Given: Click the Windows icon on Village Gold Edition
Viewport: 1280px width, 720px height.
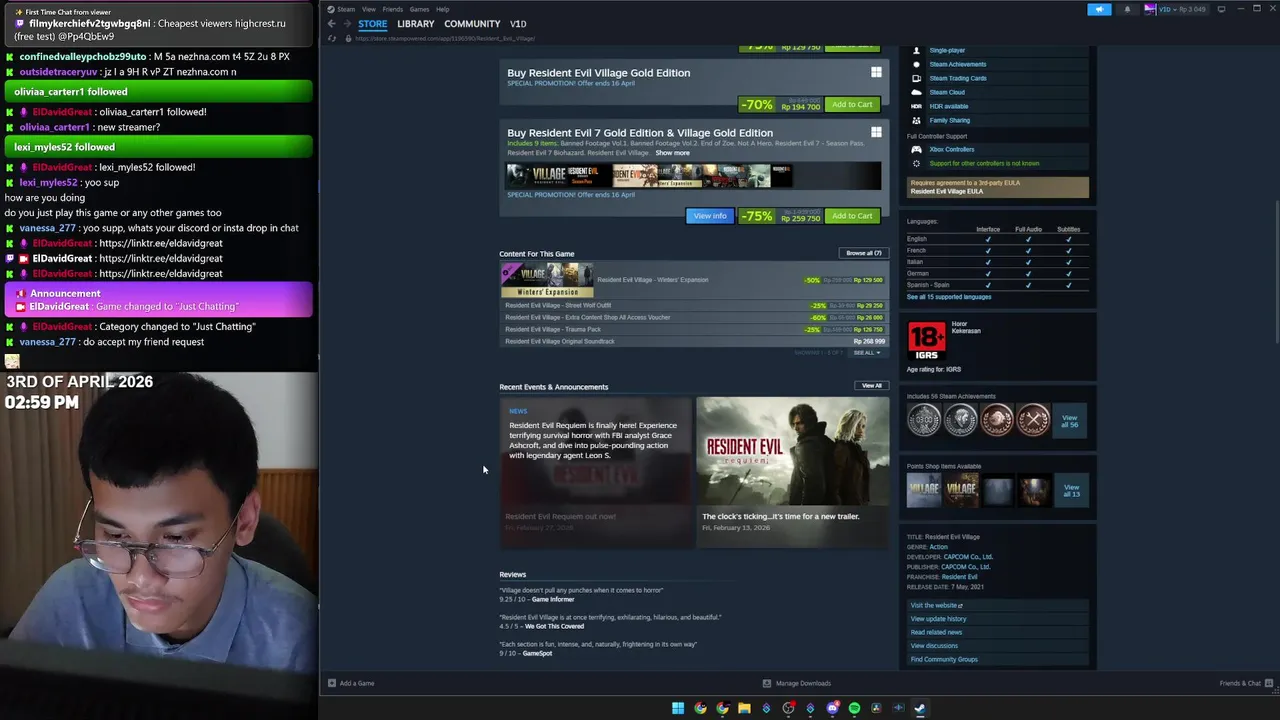Looking at the screenshot, I should [876, 72].
